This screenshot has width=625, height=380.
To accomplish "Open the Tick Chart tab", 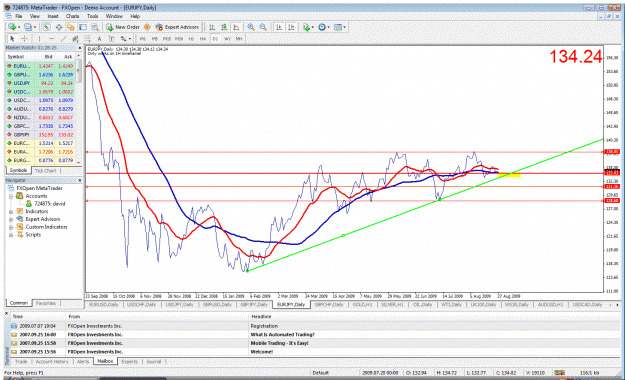I will 45,171.
